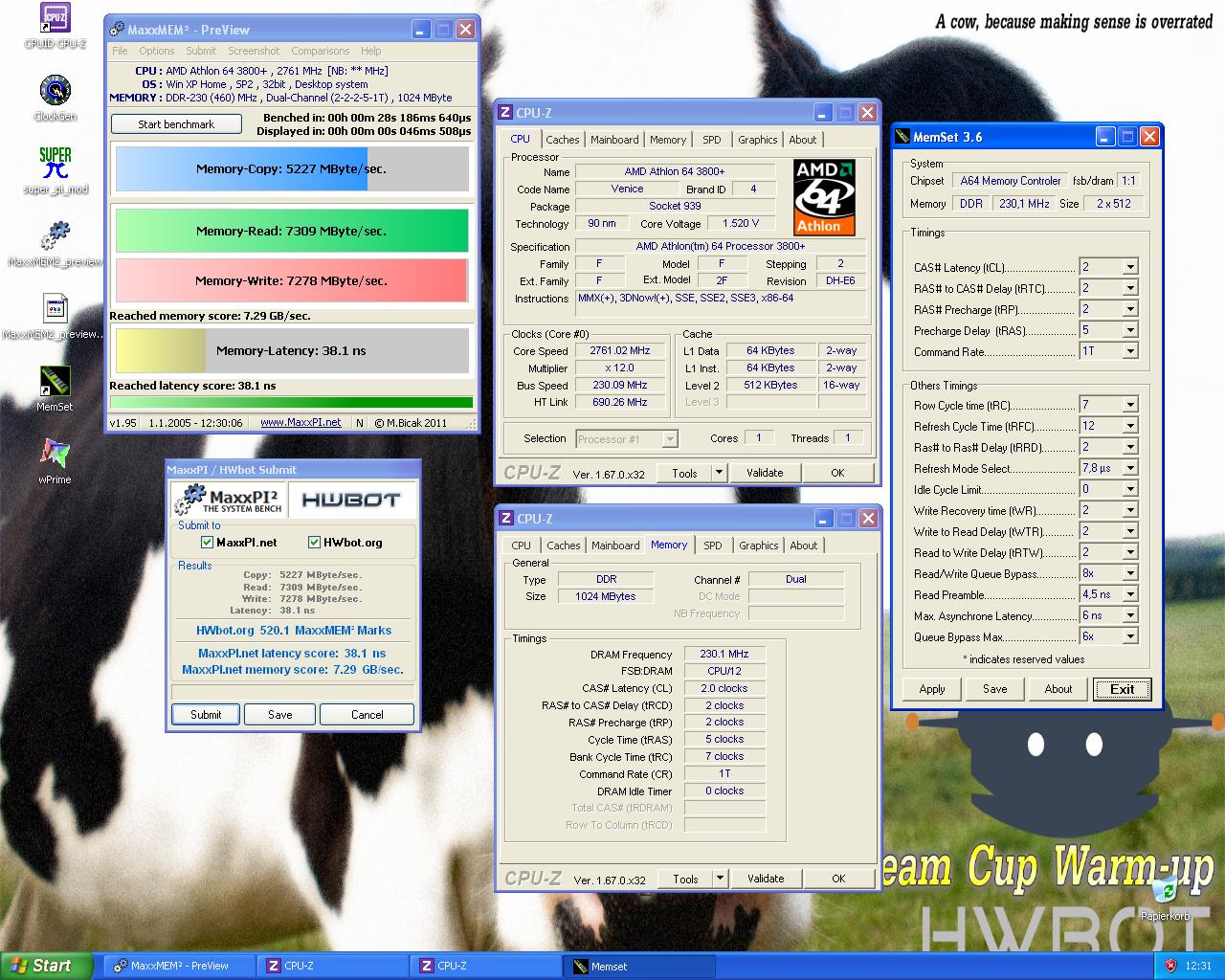Open the Refresh Cycle Time (tRFC) dropdown

pyautogui.click(x=1130, y=426)
